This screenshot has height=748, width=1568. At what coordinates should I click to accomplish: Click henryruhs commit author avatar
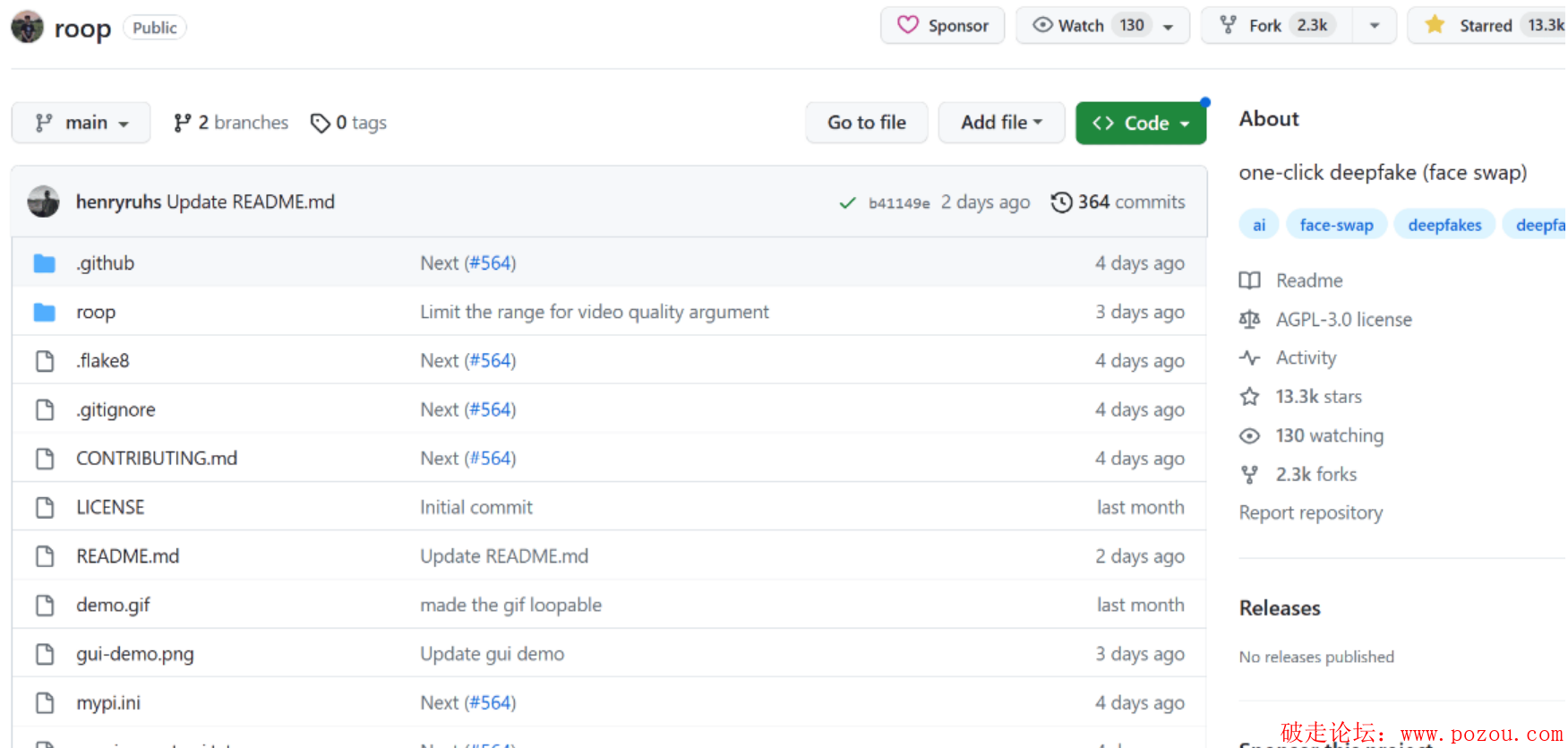[x=43, y=202]
